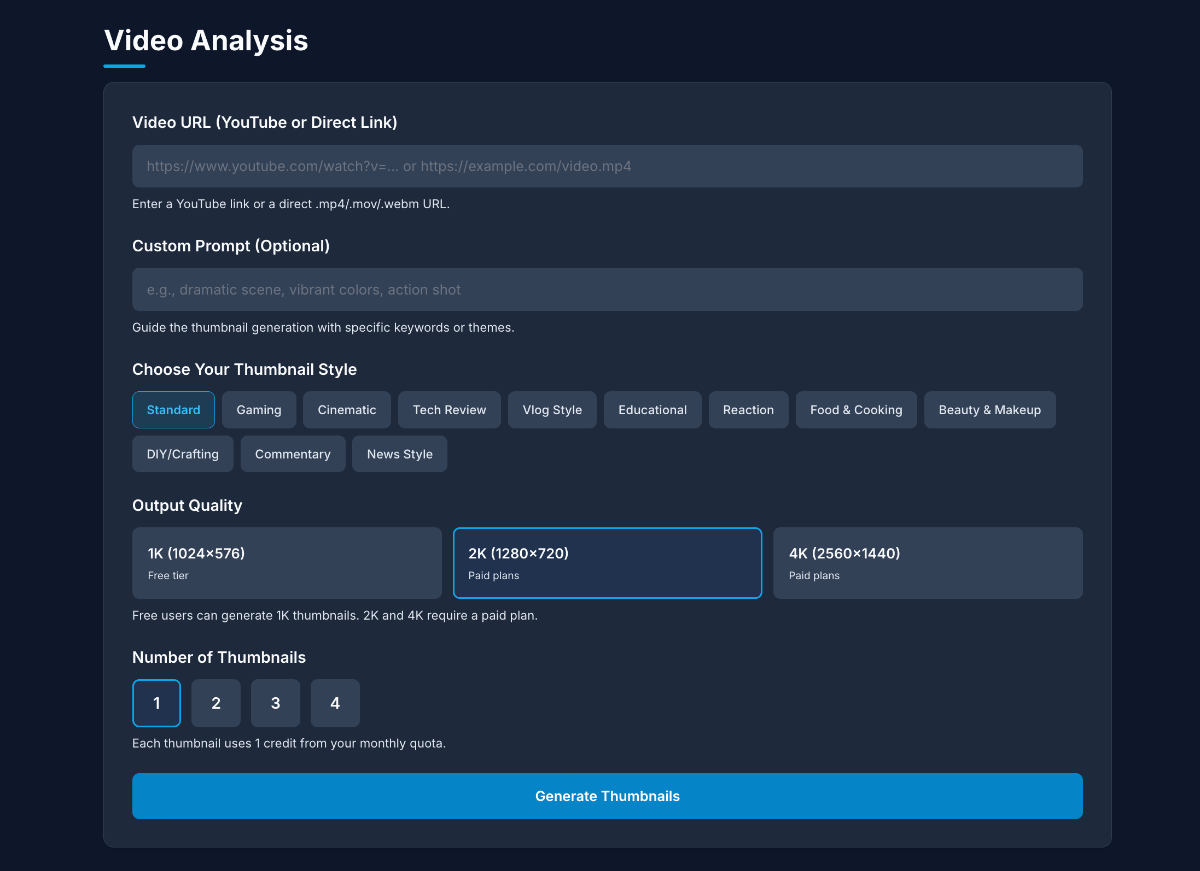The height and width of the screenshot is (871, 1200).
Task: Click the Video URL input field
Action: click(607, 166)
